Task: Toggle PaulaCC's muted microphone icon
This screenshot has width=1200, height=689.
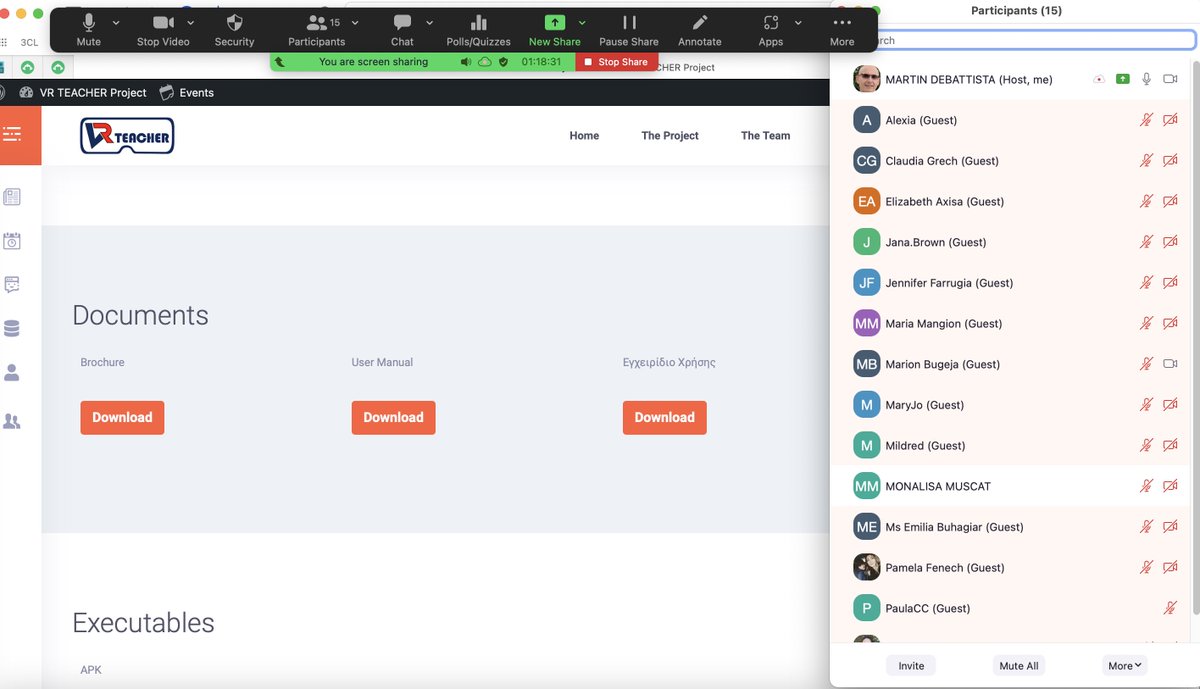Action: point(1170,608)
